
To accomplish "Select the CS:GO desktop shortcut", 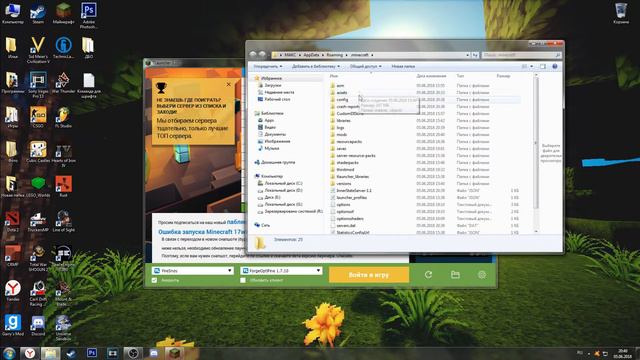I will 38,117.
